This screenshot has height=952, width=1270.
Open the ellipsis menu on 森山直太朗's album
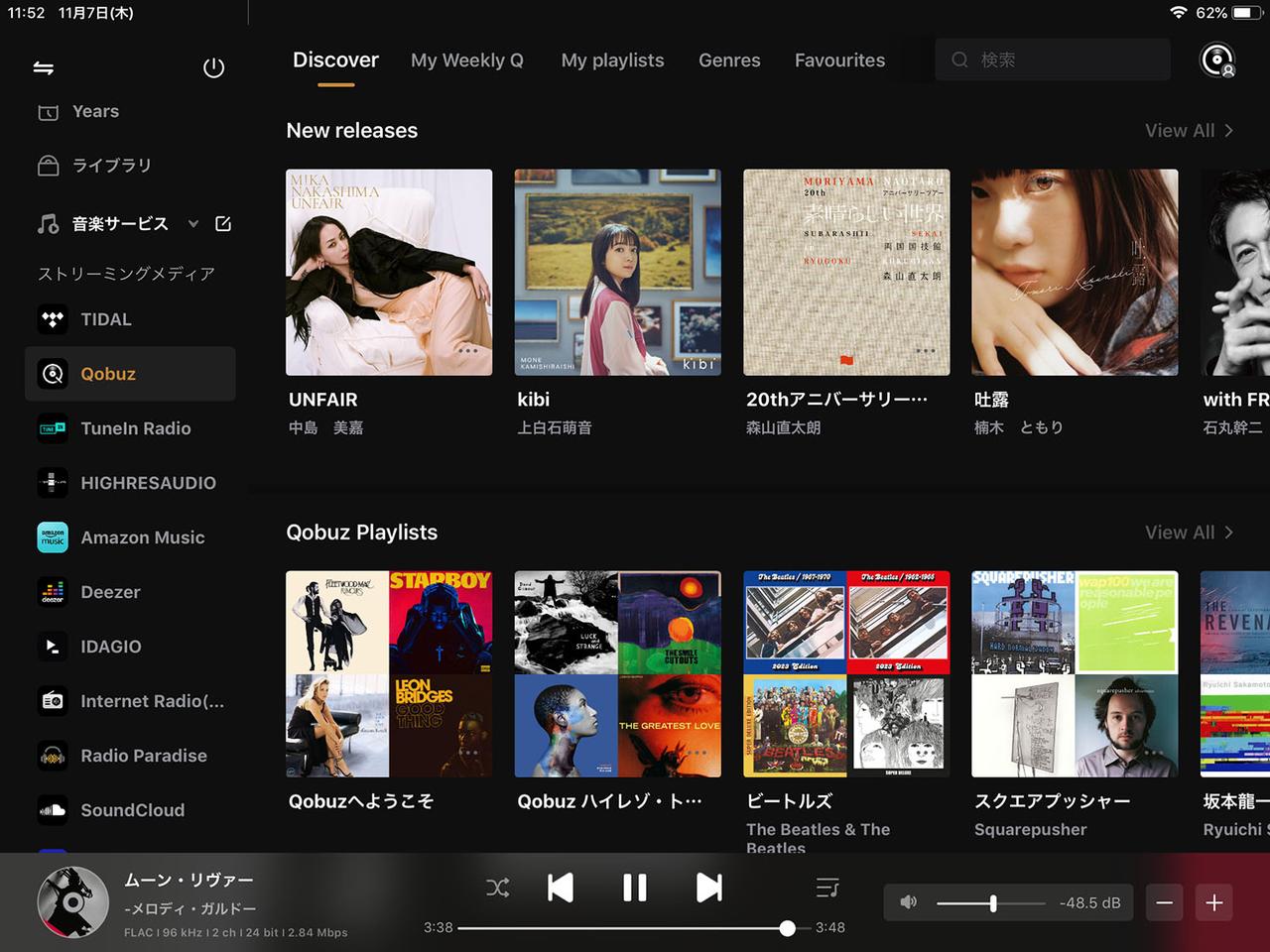[x=925, y=350]
